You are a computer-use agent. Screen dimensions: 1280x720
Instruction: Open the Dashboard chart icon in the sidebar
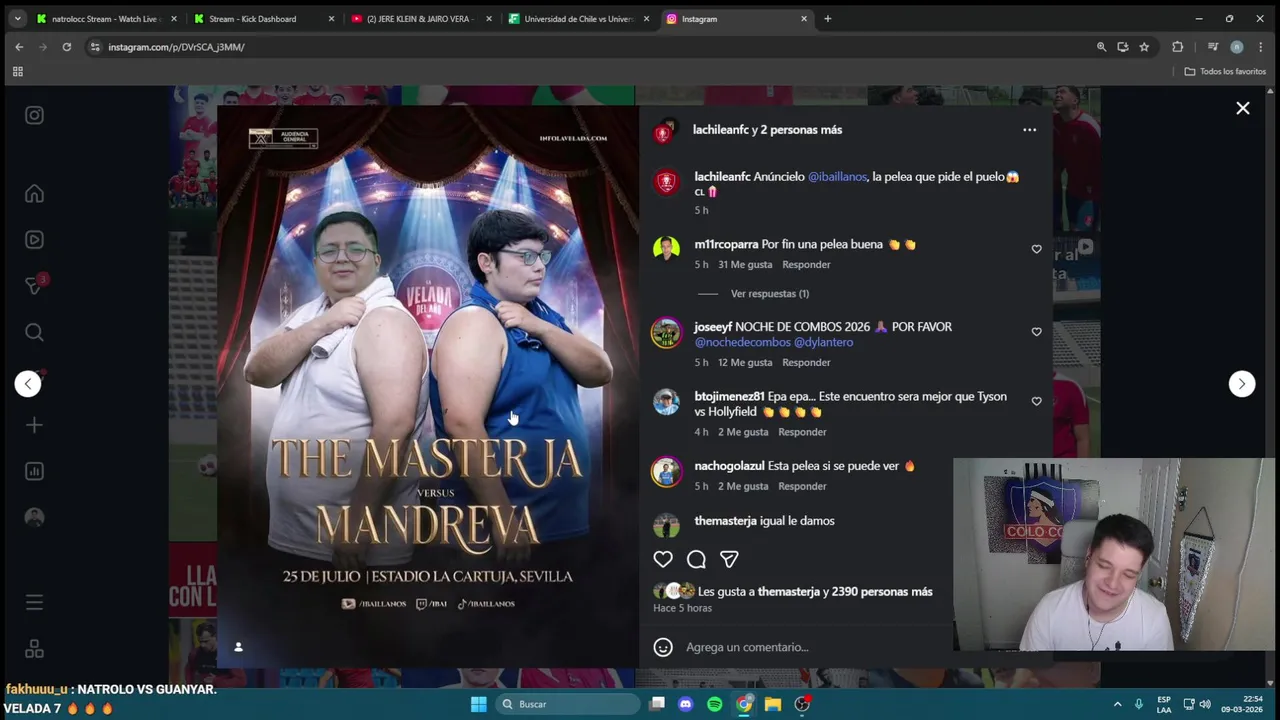click(x=34, y=471)
